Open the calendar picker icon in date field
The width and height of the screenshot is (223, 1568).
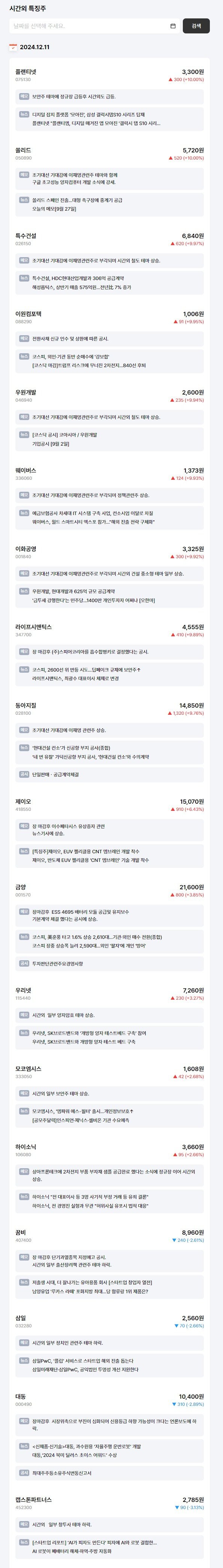point(173,26)
